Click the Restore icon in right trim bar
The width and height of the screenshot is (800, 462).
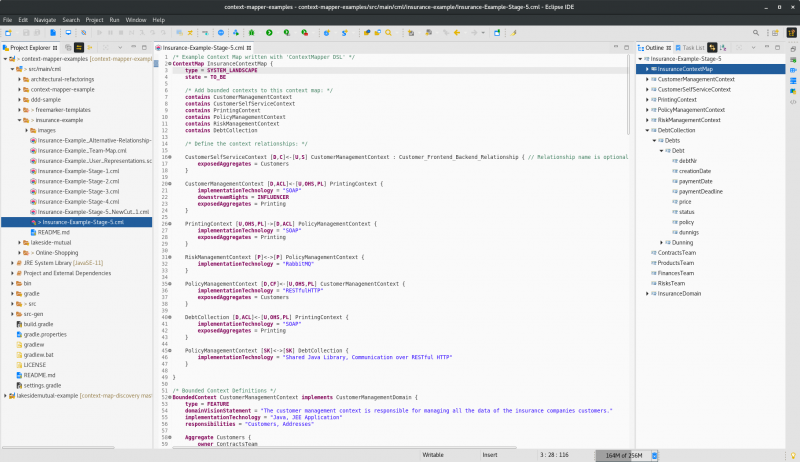pyautogui.click(x=793, y=49)
